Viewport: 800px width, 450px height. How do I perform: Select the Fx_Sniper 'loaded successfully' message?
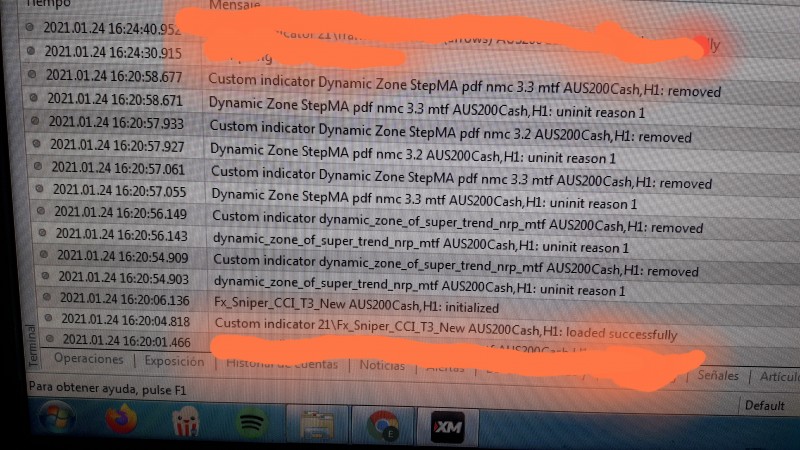[x=445, y=329]
